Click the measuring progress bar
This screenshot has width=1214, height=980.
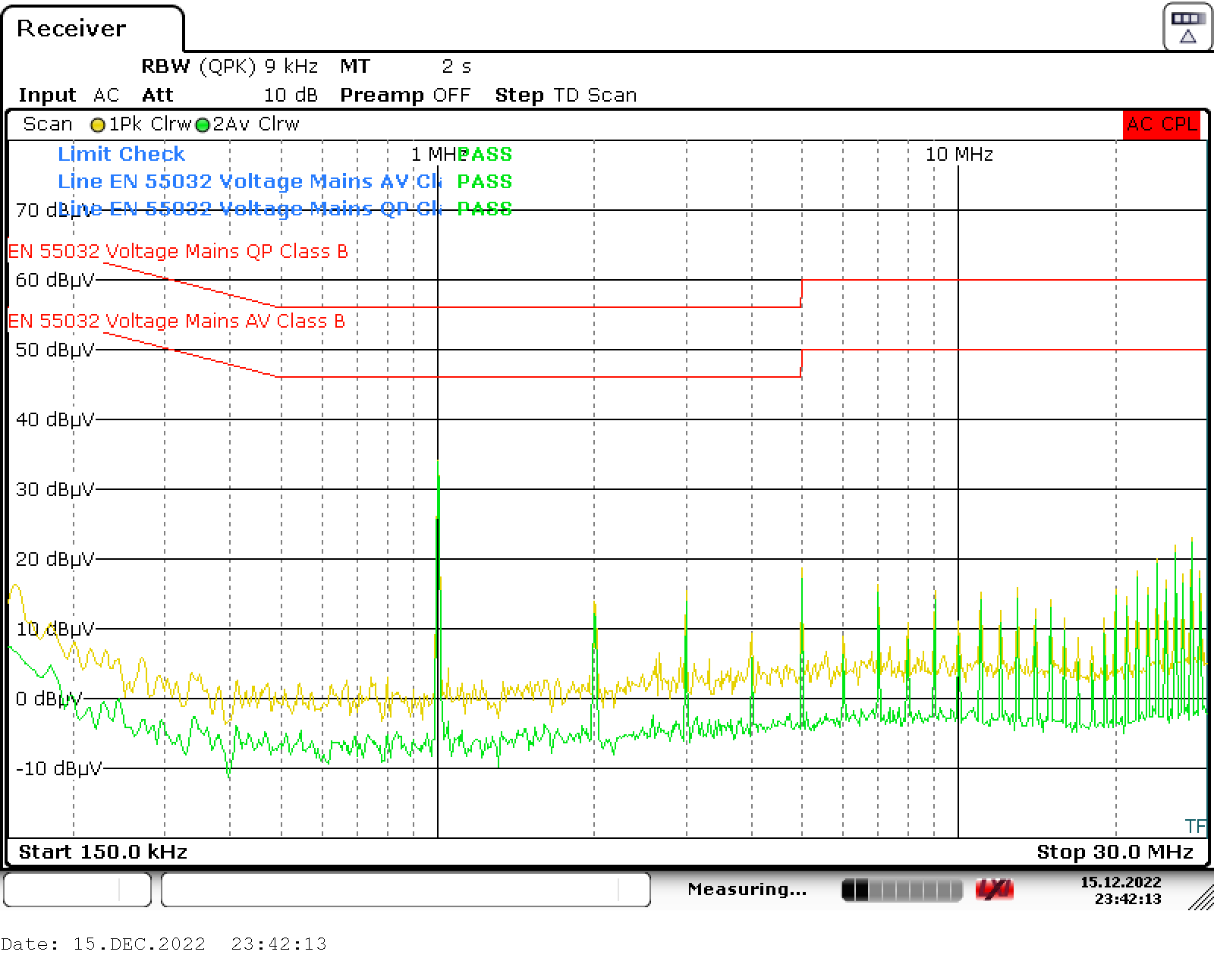click(x=903, y=888)
